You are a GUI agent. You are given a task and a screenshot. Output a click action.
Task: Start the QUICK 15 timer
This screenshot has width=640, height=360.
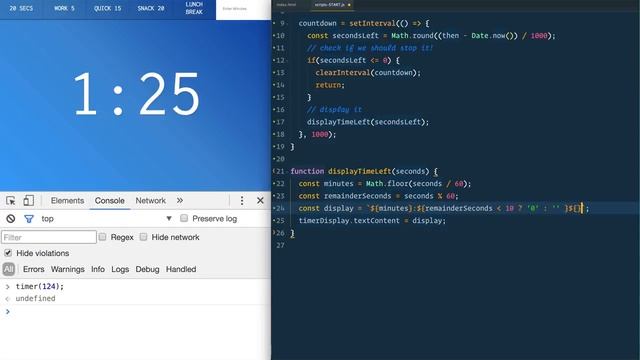(108, 8)
